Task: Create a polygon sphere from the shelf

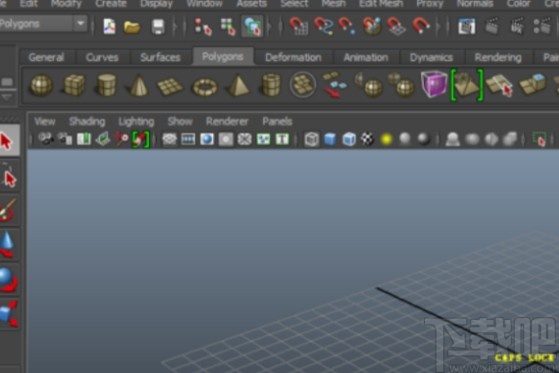Action: [41, 86]
